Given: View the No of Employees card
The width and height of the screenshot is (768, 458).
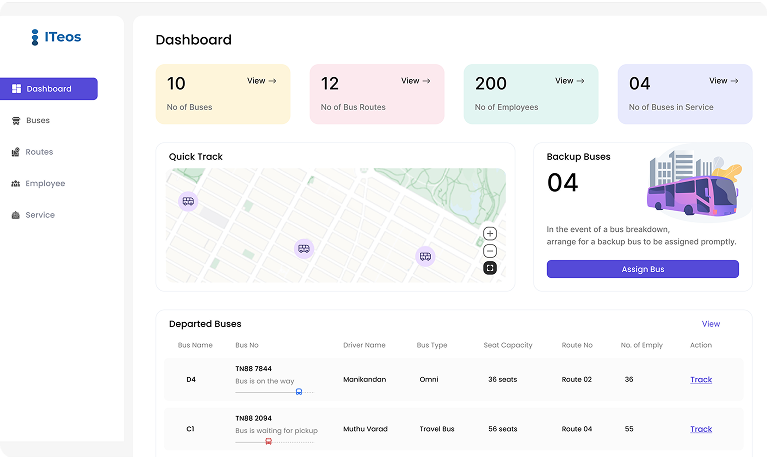Looking at the screenshot, I should coord(570,81).
